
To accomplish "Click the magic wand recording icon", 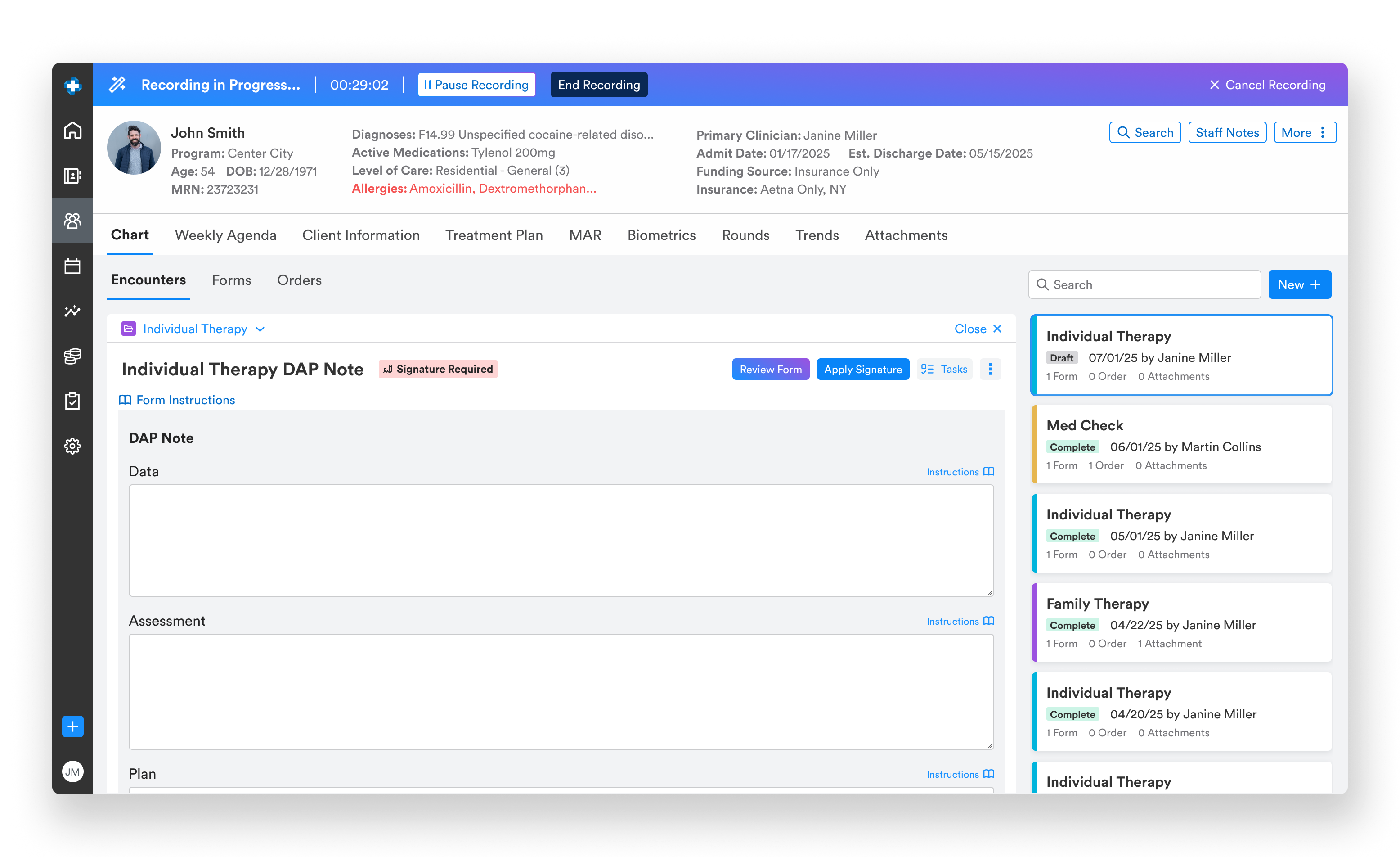I will click(x=117, y=85).
